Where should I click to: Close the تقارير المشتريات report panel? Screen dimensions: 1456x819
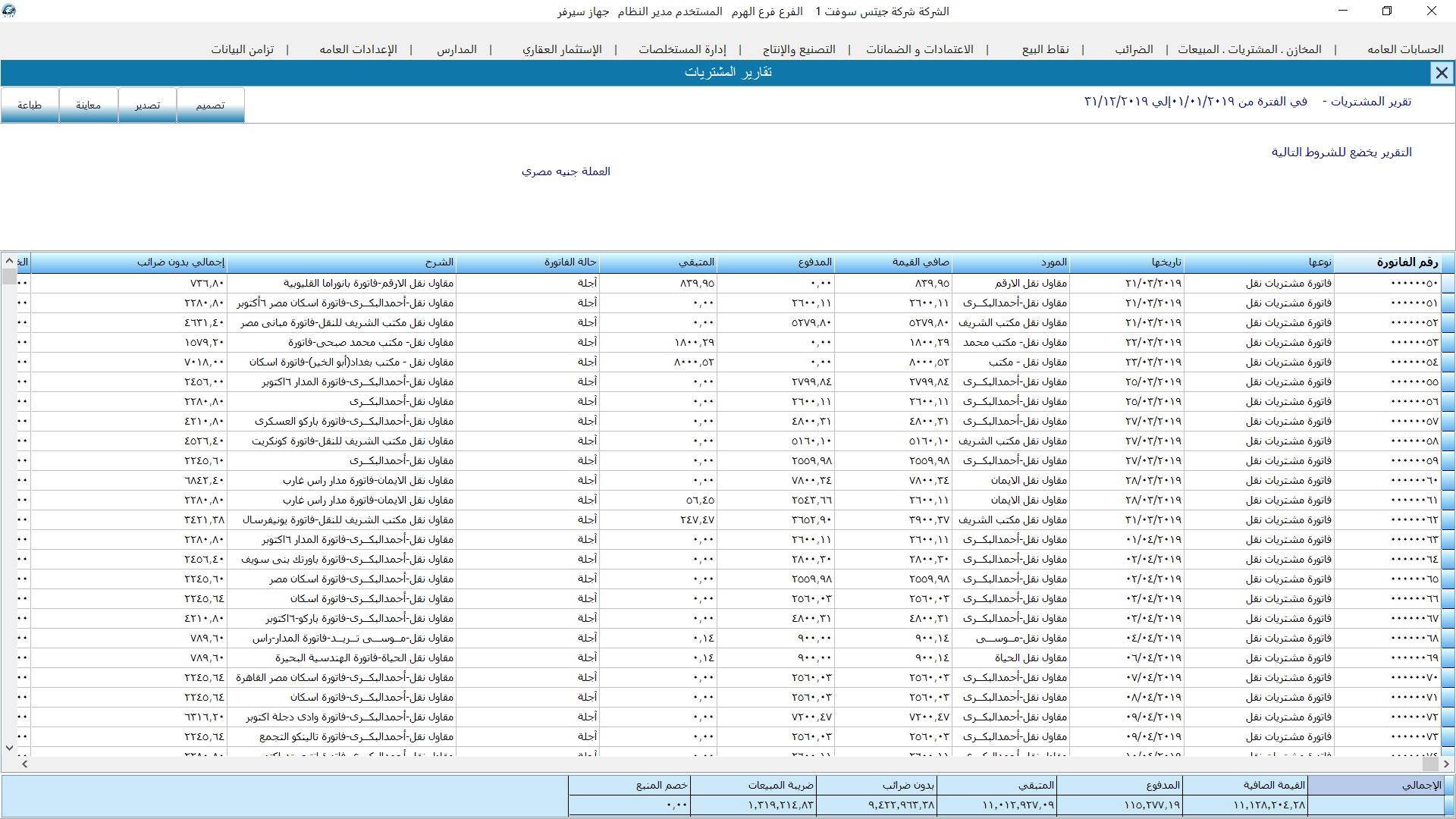pyautogui.click(x=1441, y=73)
